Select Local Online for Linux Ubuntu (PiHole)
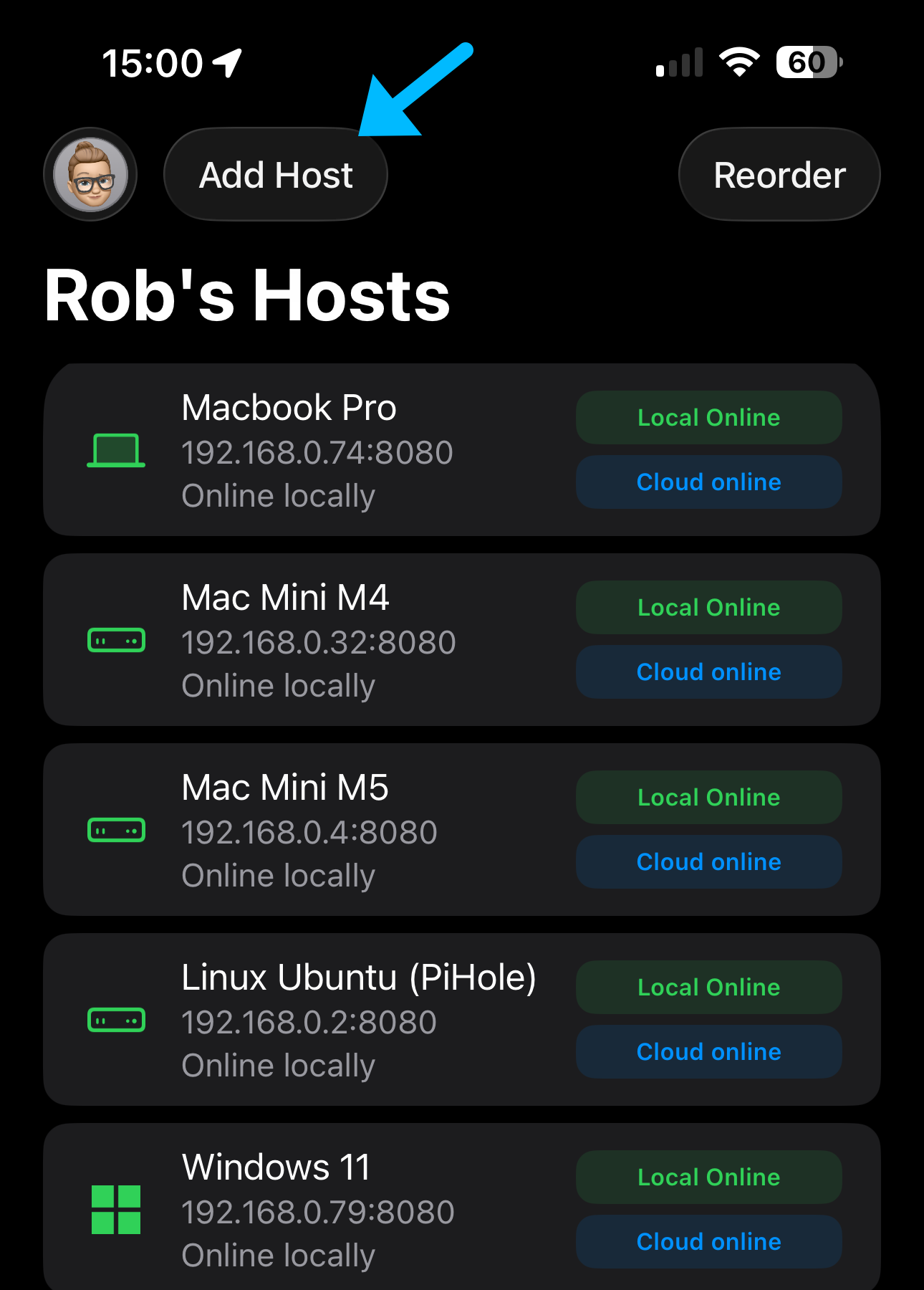The image size is (924, 1290). tap(709, 987)
